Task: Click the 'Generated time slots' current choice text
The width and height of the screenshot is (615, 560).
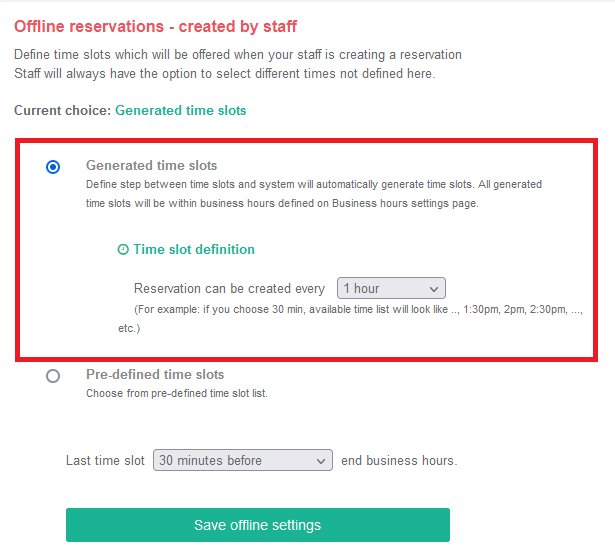Action: tap(180, 111)
